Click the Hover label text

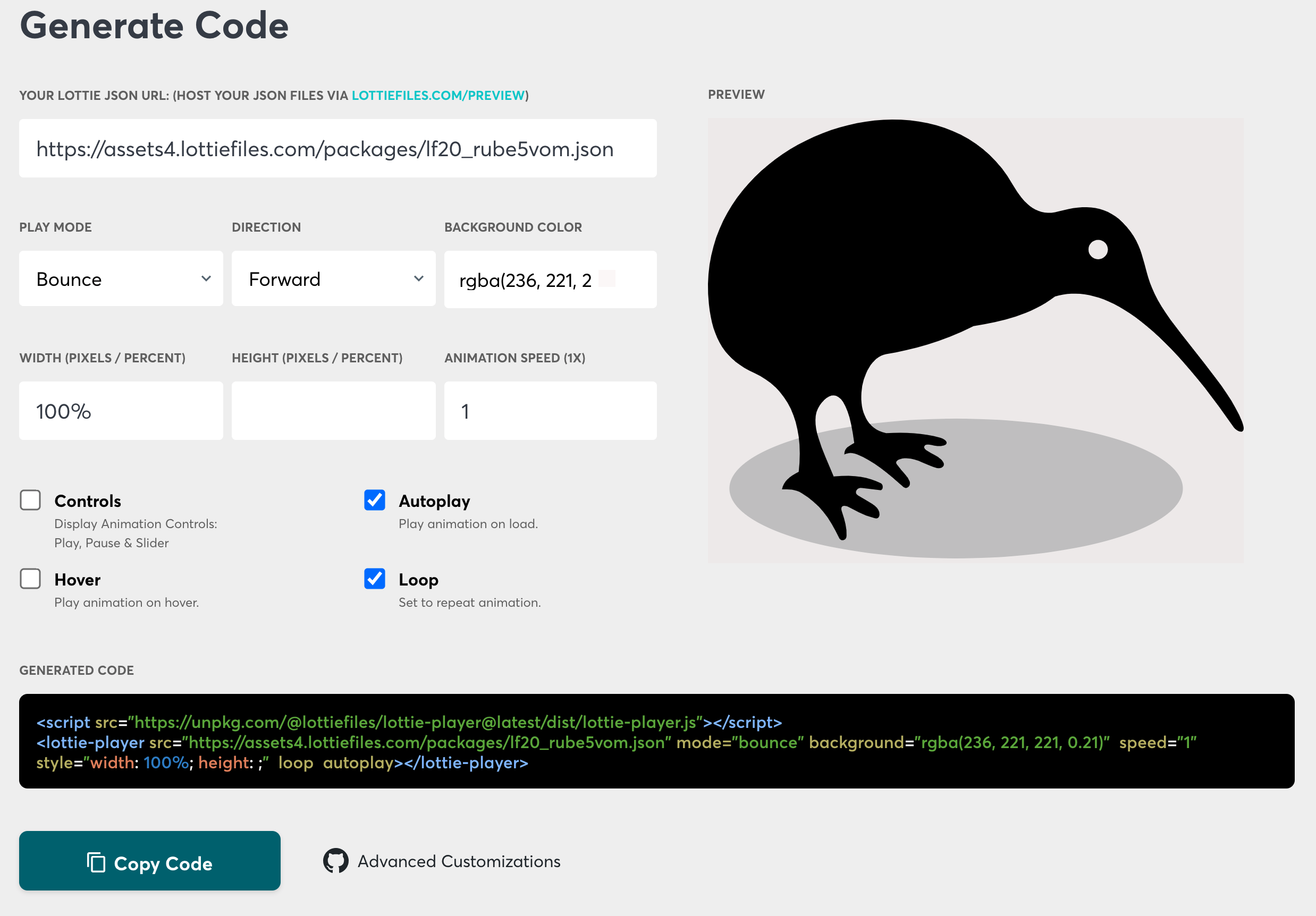pos(78,580)
